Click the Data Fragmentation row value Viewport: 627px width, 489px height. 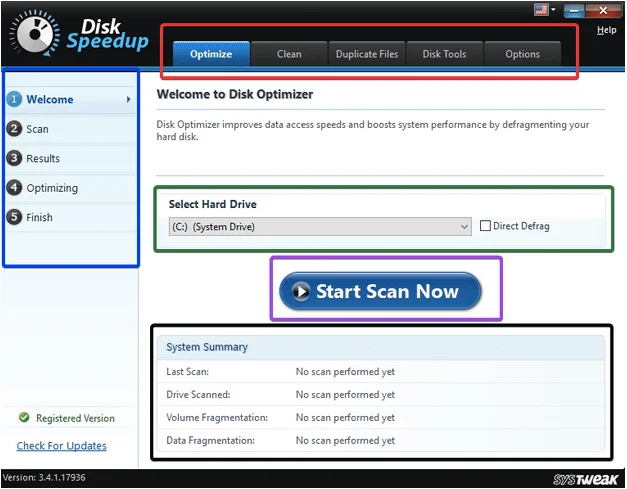pyautogui.click(x=345, y=440)
